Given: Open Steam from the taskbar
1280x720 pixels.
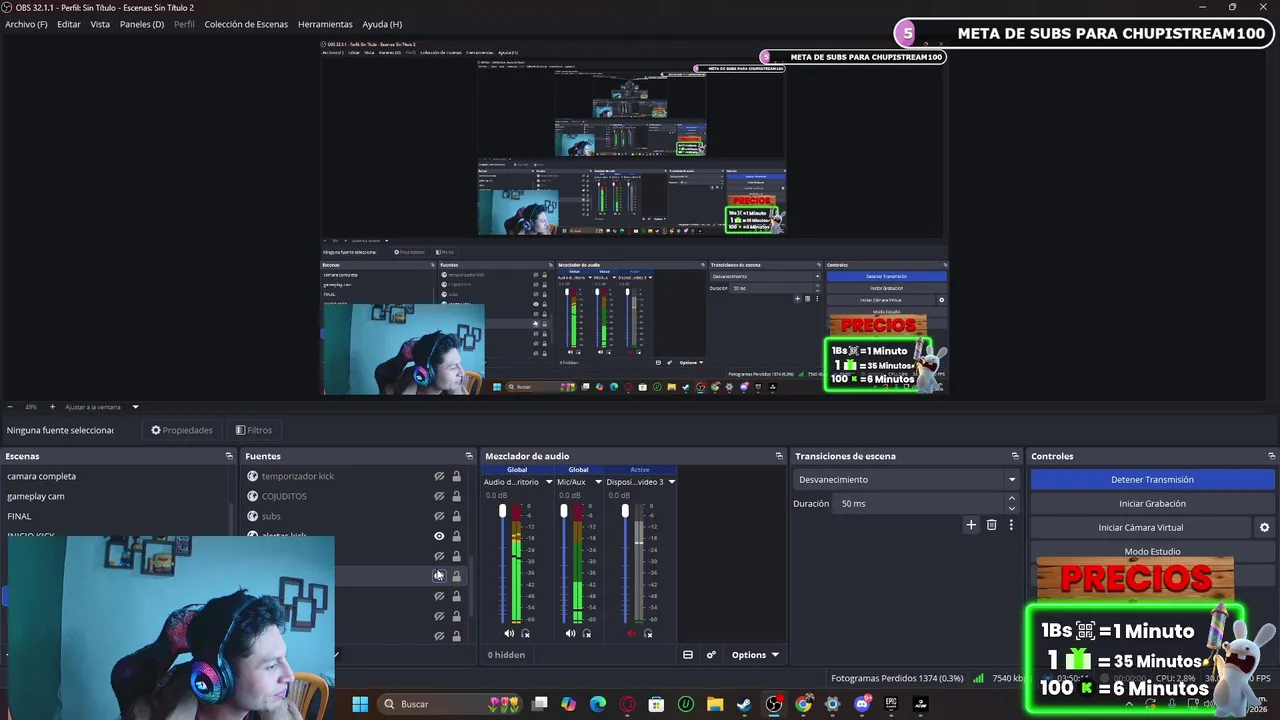Looking at the screenshot, I should click(x=744, y=704).
